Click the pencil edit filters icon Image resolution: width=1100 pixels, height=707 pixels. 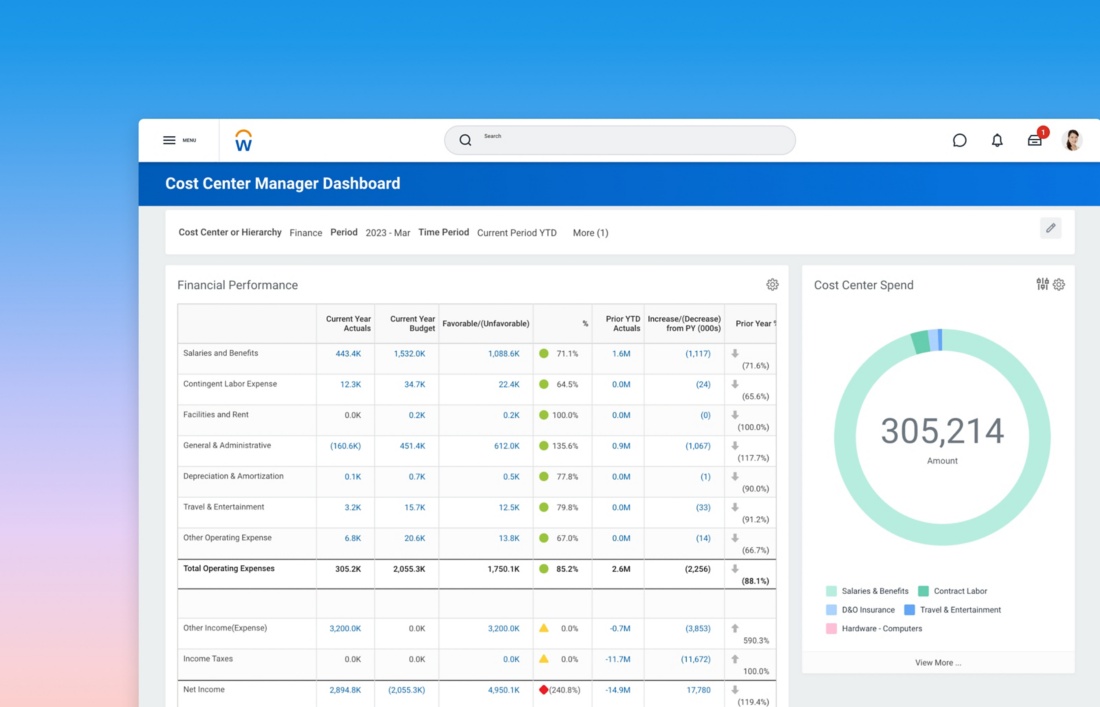(1050, 228)
